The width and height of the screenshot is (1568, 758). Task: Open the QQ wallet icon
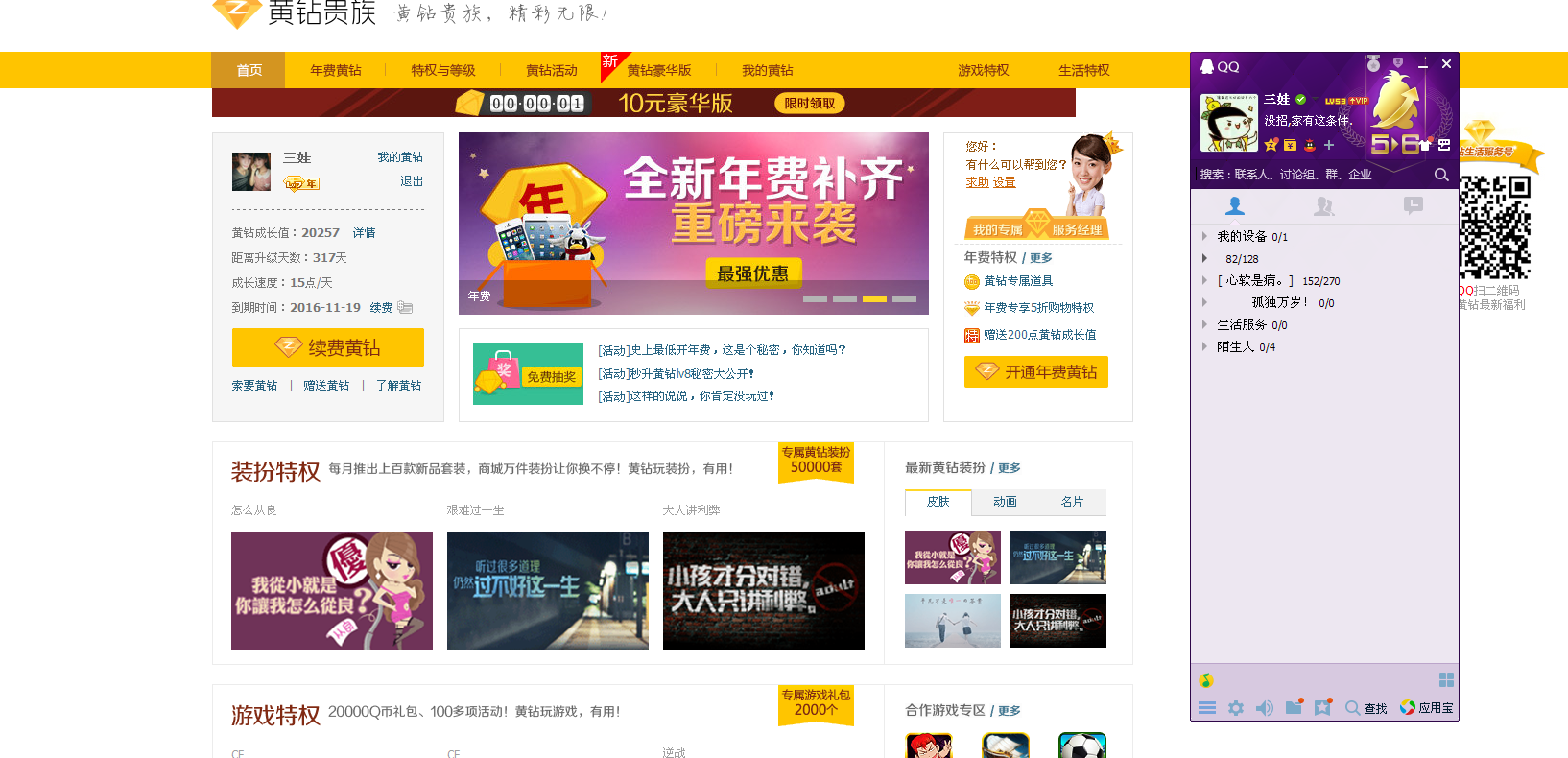pos(1291,145)
